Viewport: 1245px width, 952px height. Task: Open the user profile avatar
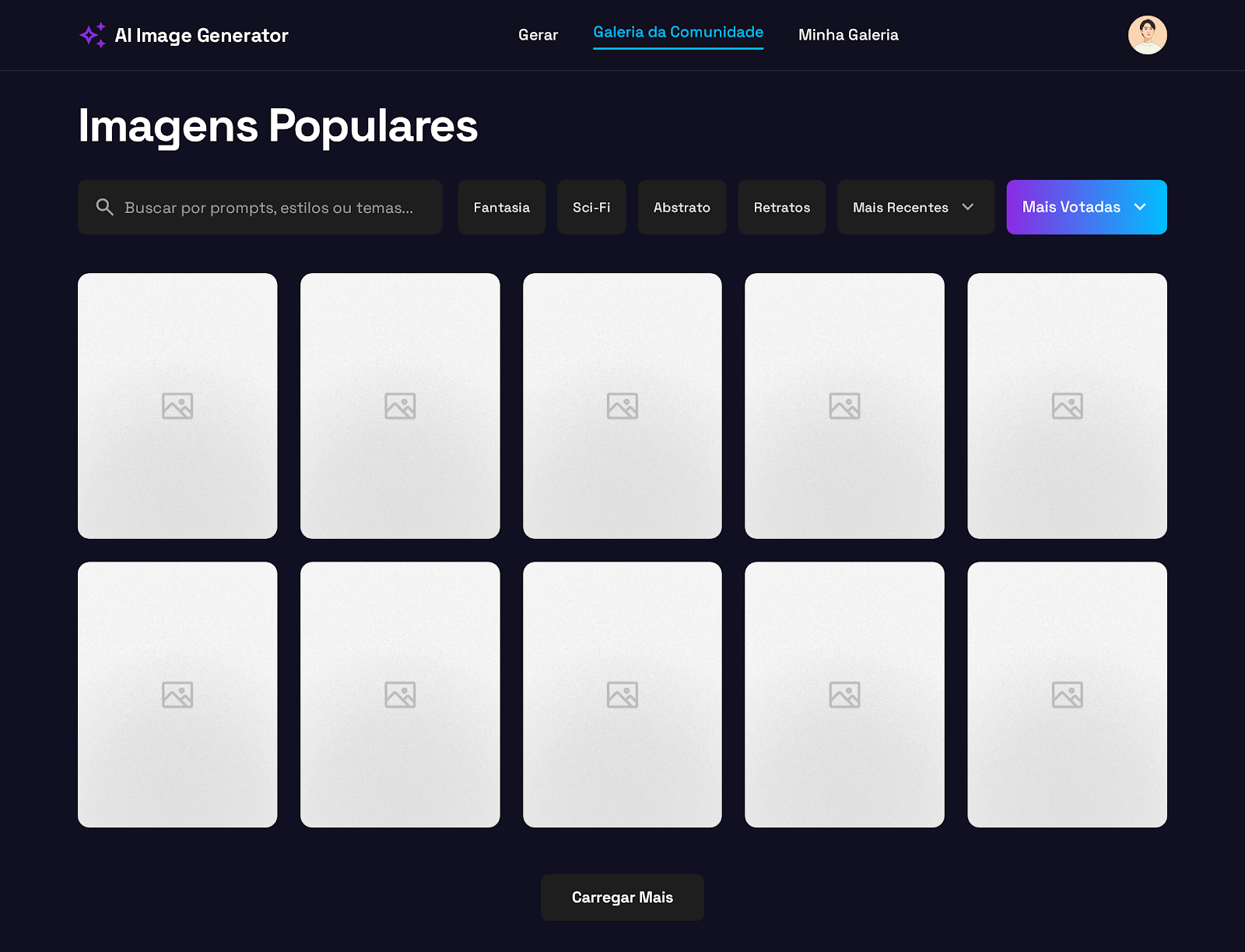tap(1147, 35)
